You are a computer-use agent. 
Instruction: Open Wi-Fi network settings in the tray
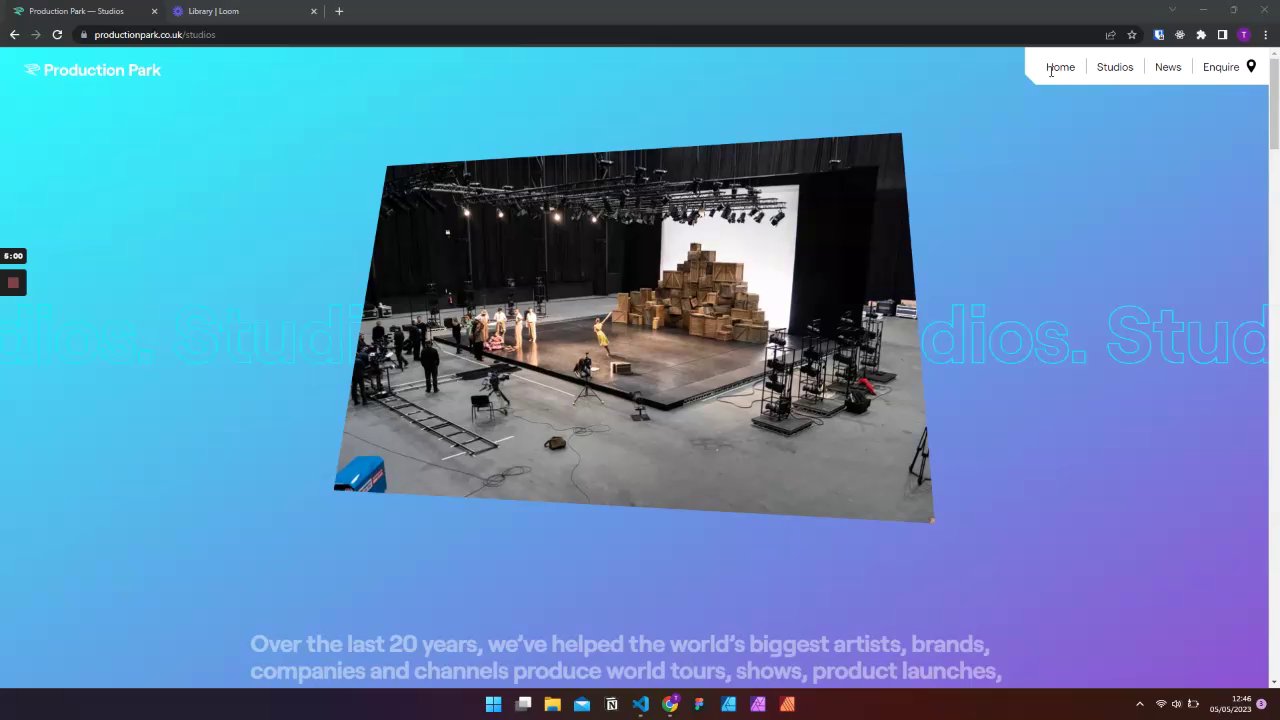1161,704
